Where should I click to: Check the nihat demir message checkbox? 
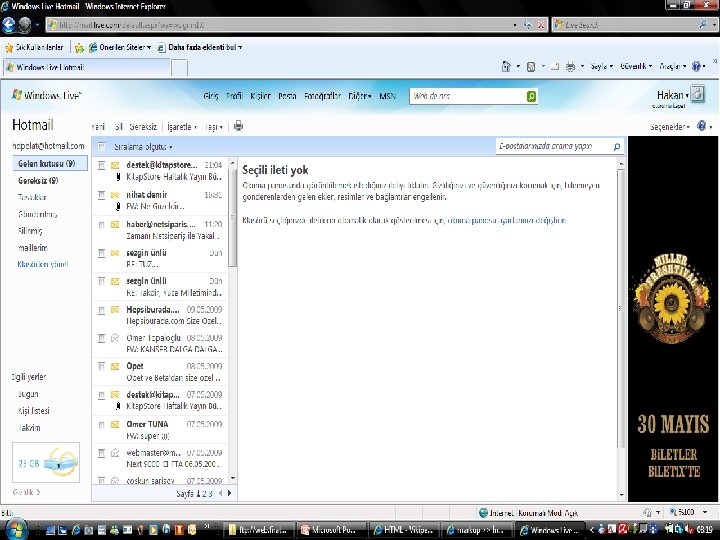[x=101, y=195]
